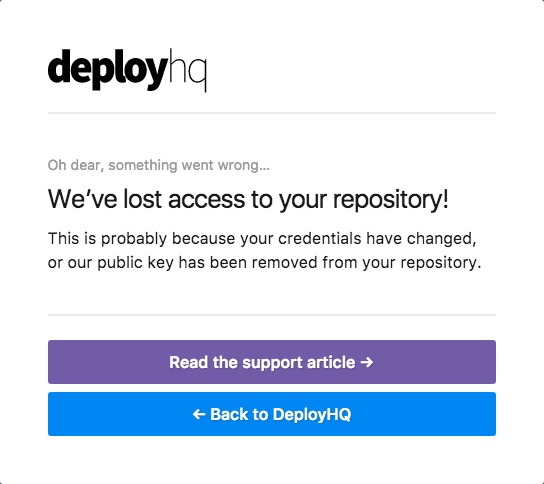Click the right arrow in the purple button

367,362
